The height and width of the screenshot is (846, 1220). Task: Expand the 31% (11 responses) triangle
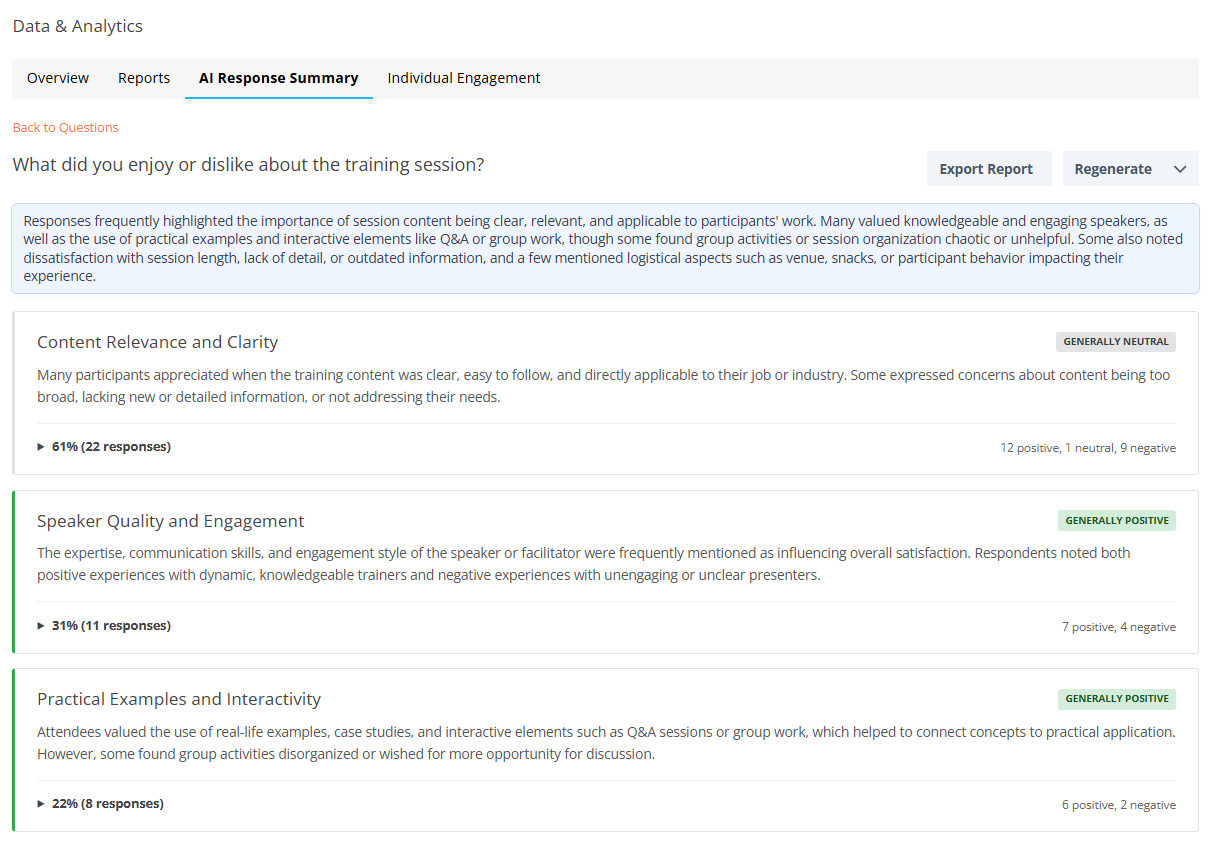tap(41, 626)
